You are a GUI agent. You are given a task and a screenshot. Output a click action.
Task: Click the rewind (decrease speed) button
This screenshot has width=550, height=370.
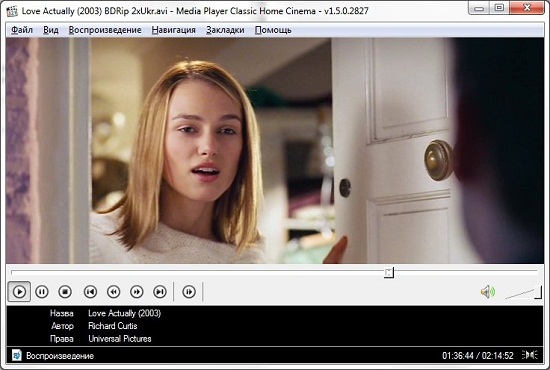(114, 291)
